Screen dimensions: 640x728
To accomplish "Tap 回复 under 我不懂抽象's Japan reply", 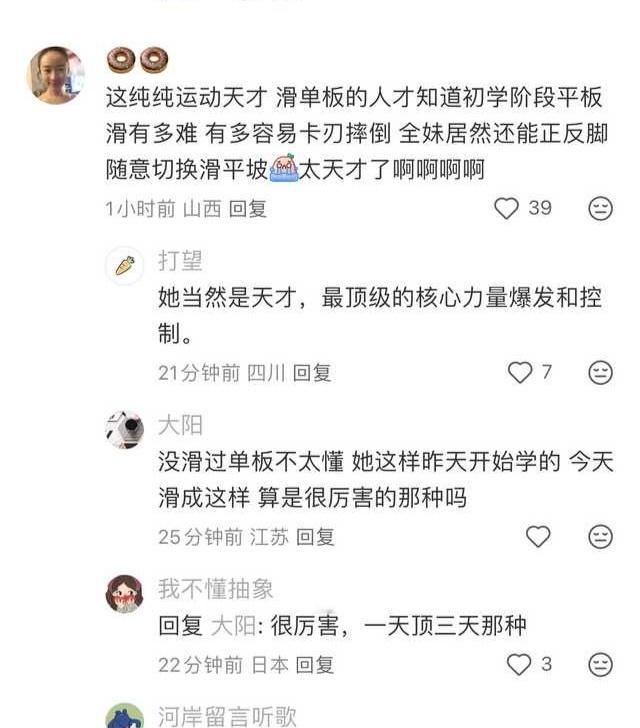I will point(315,665).
